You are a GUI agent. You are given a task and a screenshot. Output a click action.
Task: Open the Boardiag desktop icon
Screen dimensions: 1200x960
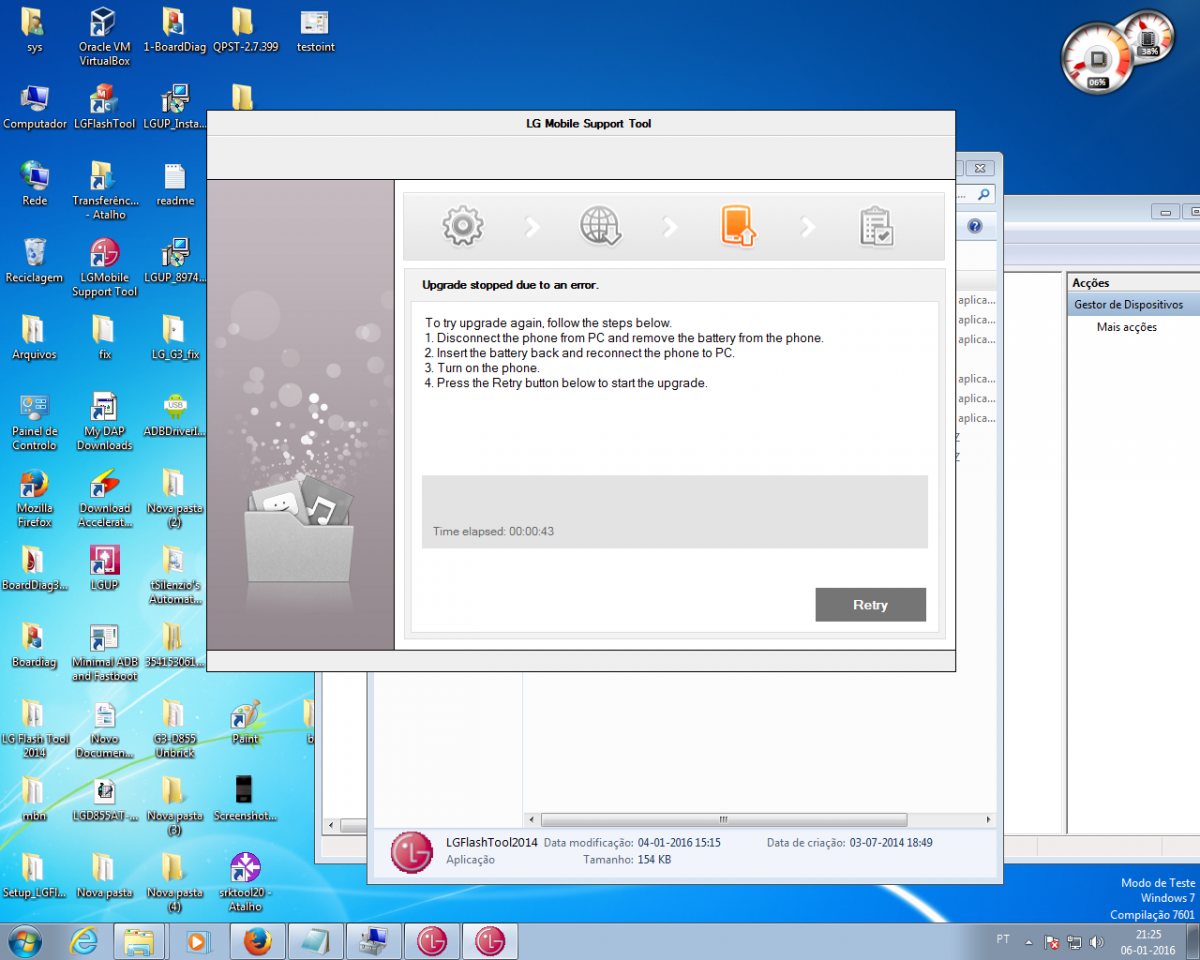(x=34, y=644)
